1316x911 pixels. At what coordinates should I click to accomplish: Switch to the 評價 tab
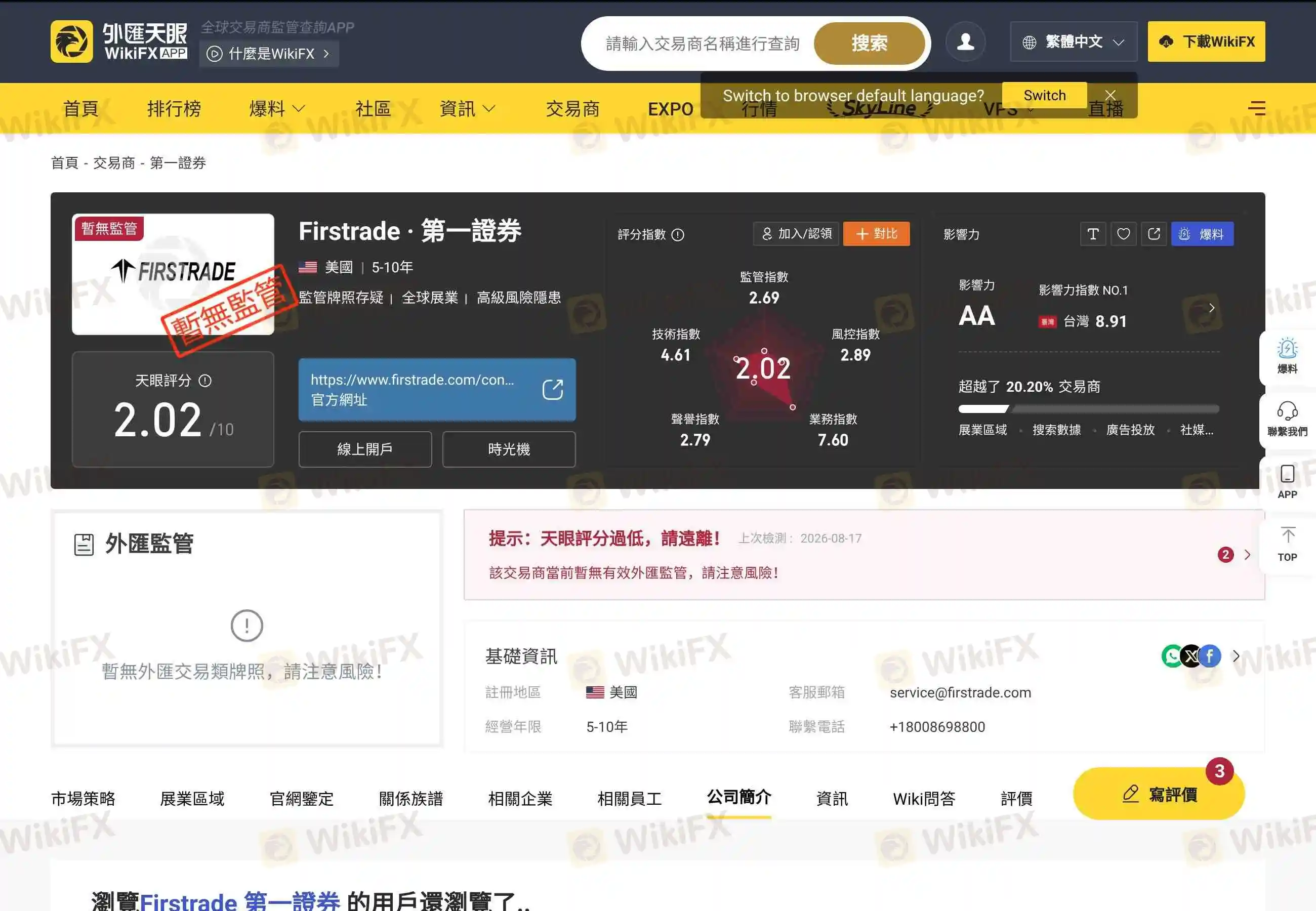pyautogui.click(x=1016, y=799)
